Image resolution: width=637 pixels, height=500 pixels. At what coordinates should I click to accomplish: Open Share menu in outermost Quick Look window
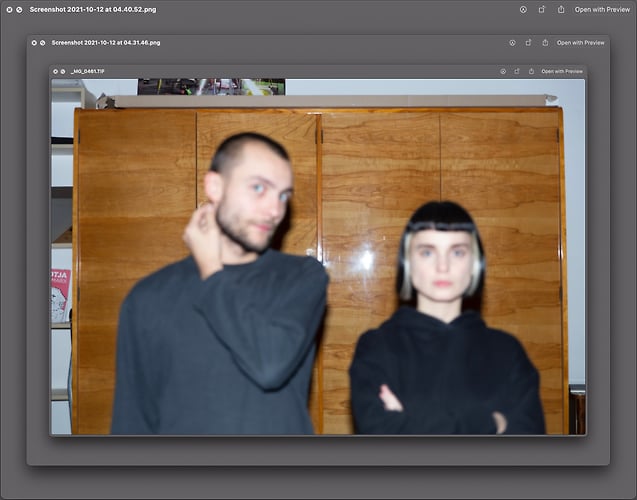[561, 9]
